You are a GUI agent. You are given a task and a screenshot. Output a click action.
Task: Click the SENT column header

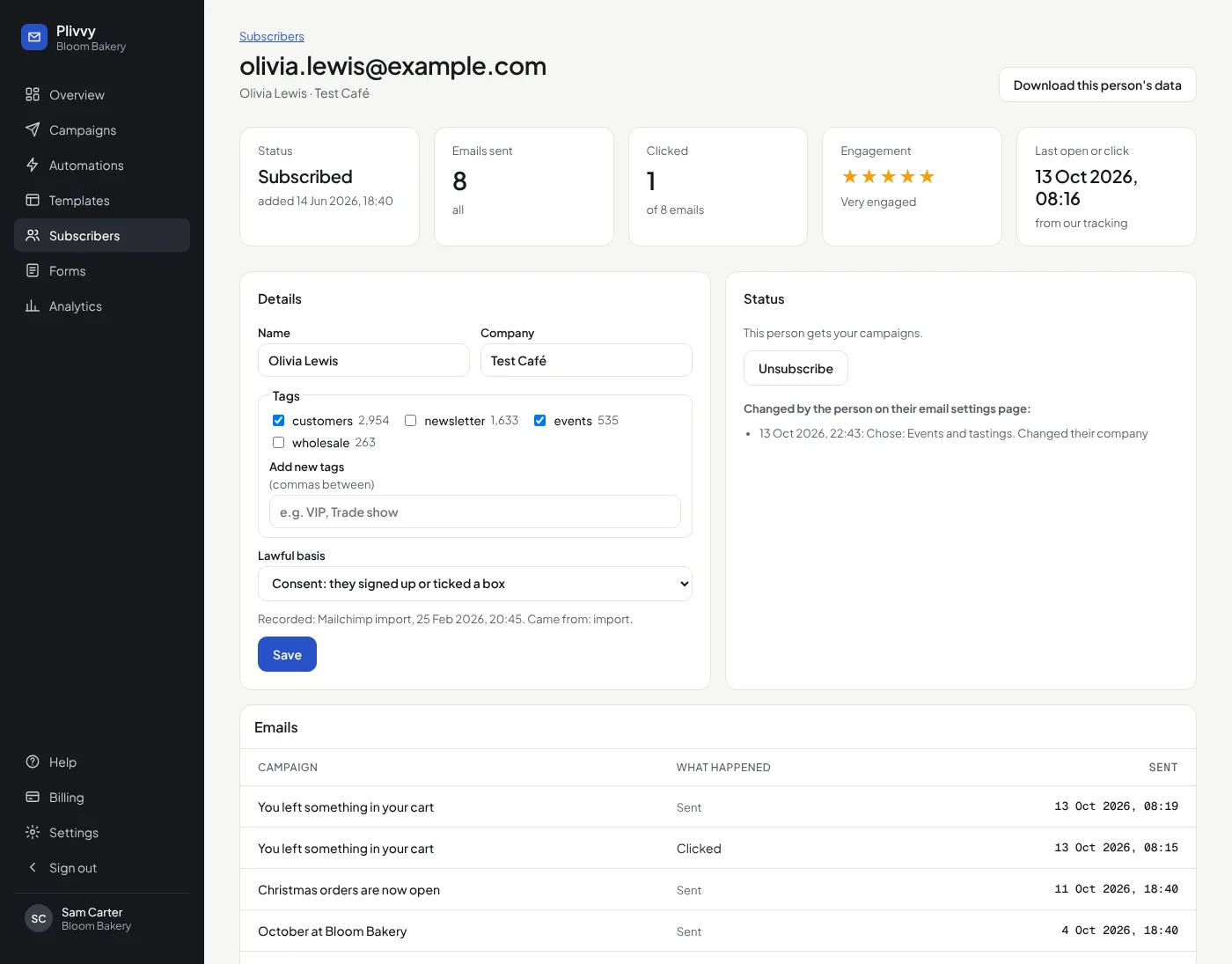pyautogui.click(x=1163, y=768)
